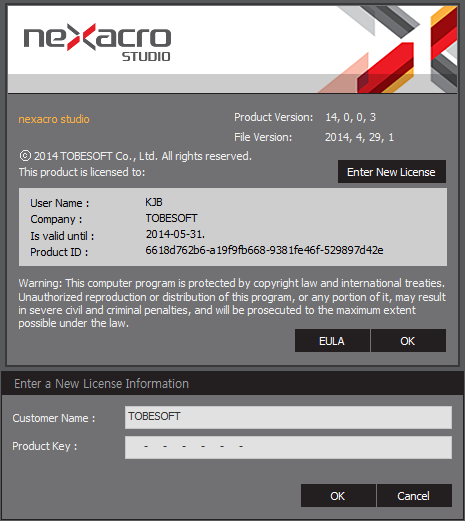Click the Enter a New License Information header
The image size is (465, 521).
click(x=101, y=384)
